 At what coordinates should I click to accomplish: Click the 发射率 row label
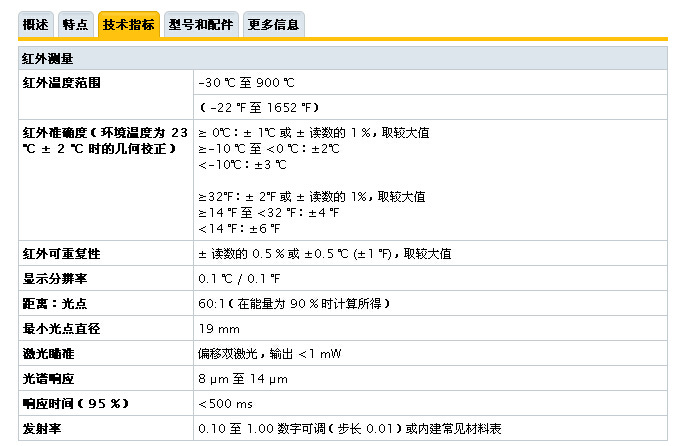41,429
